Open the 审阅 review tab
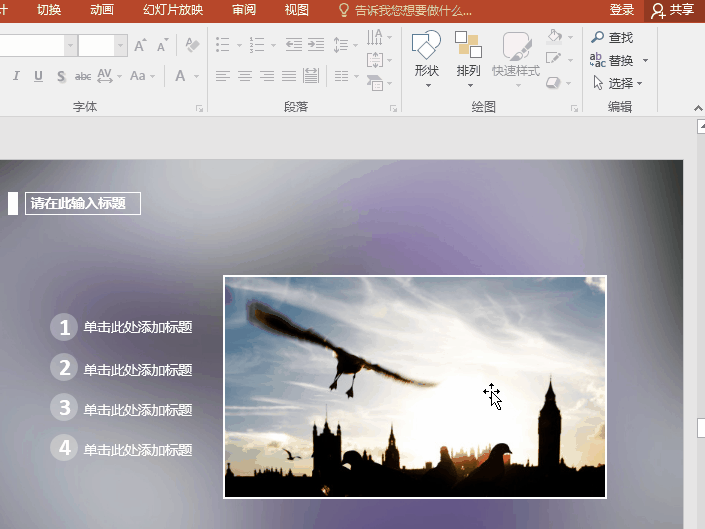 click(244, 10)
